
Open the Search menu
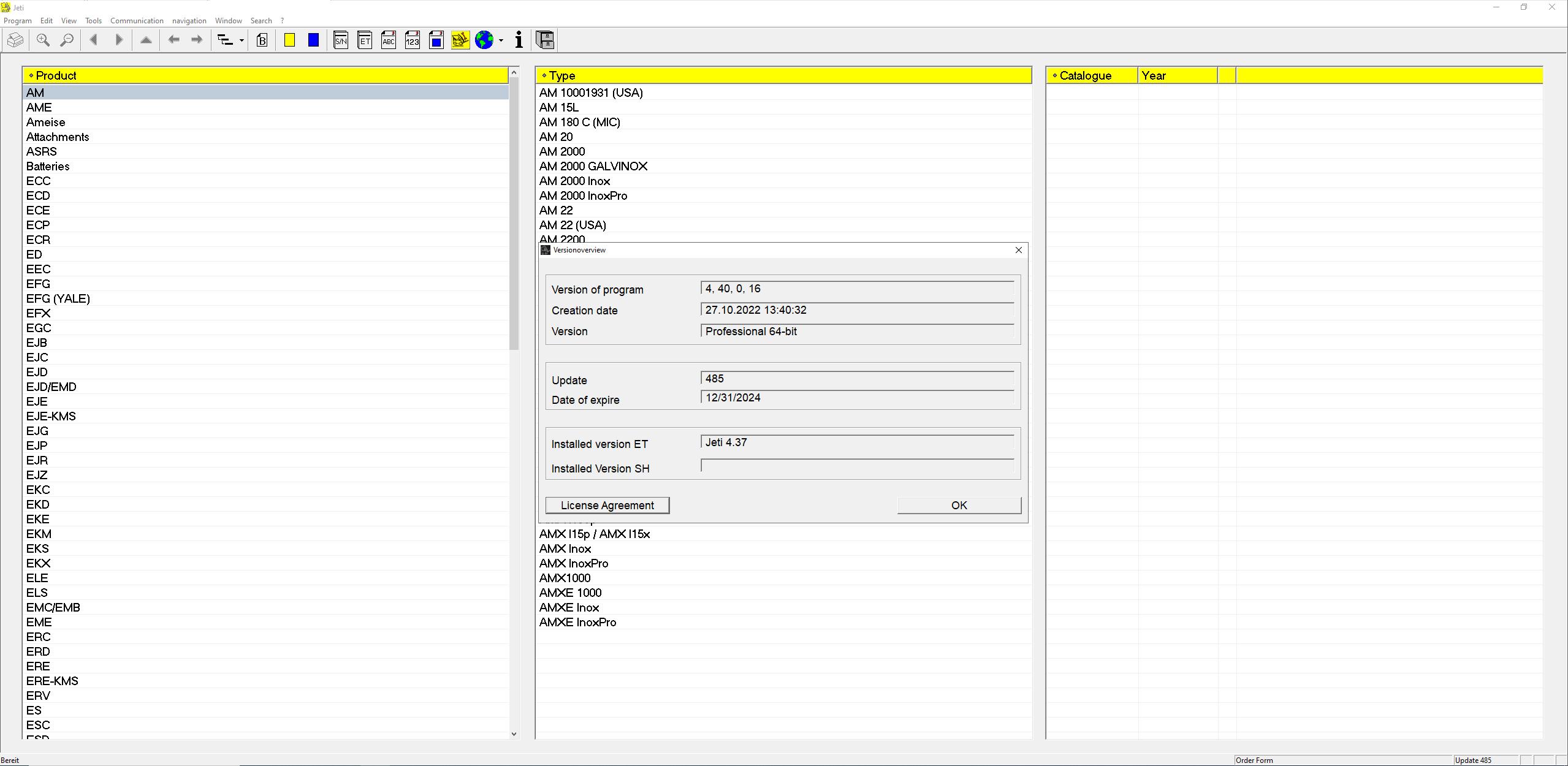click(261, 21)
